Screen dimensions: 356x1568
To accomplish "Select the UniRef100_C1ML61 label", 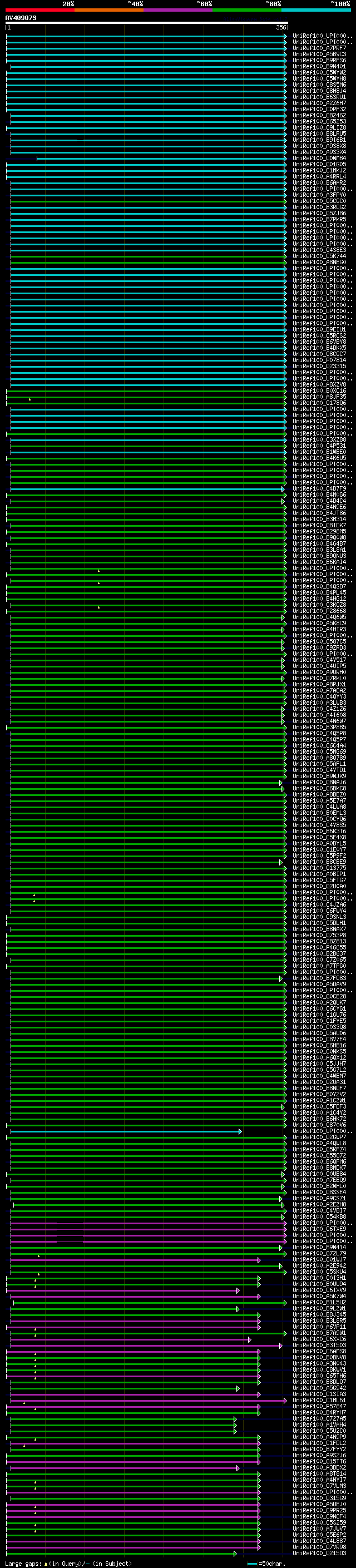I will [319, 1401].
